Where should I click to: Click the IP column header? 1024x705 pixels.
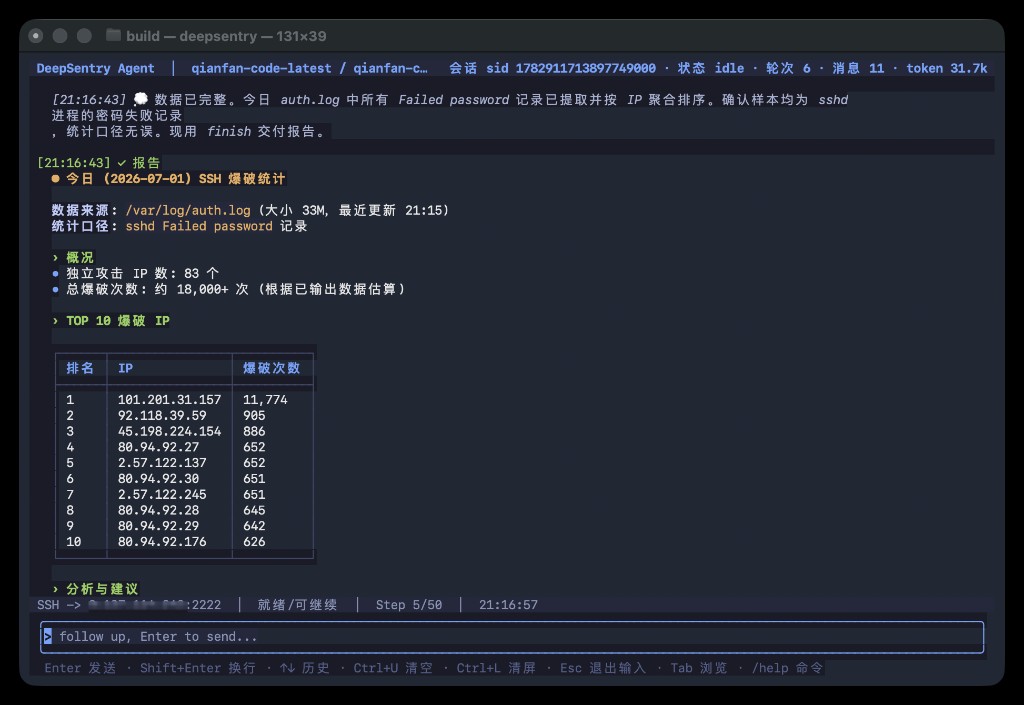(x=125, y=368)
